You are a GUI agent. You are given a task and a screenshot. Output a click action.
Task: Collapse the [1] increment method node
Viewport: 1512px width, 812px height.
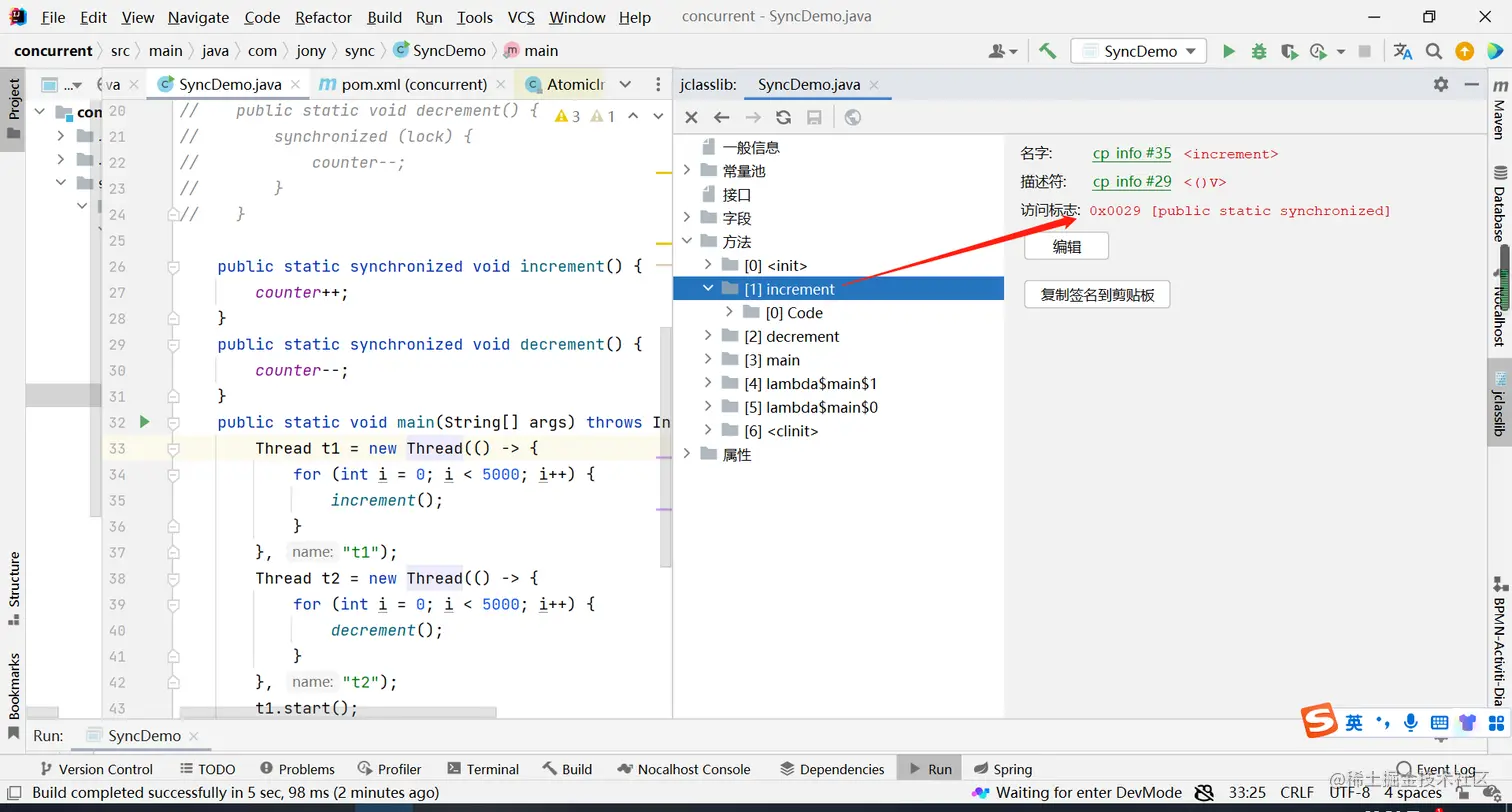point(708,289)
